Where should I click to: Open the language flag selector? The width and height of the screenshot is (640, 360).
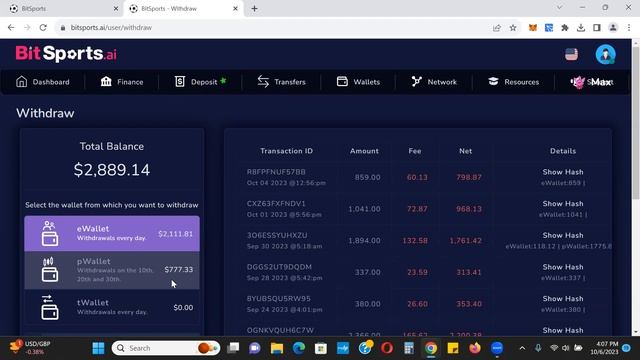(571, 54)
